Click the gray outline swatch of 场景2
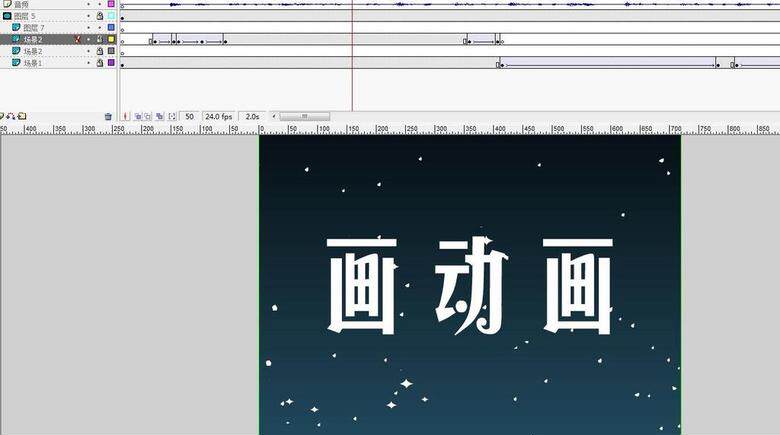The width and height of the screenshot is (780, 435). [111, 51]
